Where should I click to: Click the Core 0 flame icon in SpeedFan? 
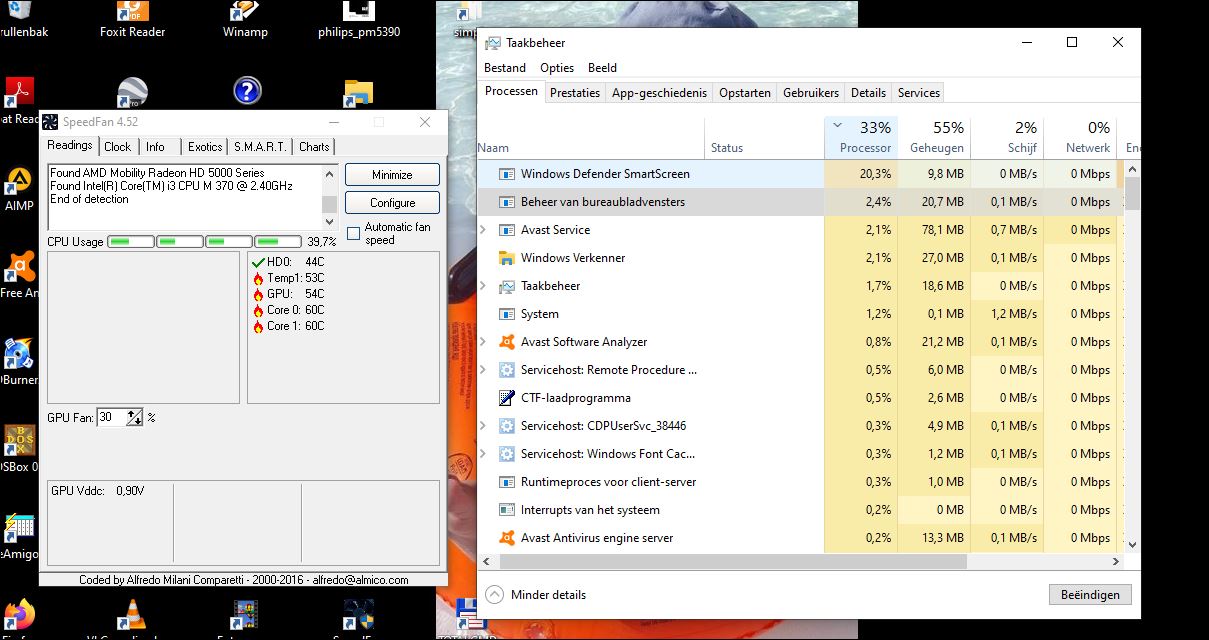[258, 310]
